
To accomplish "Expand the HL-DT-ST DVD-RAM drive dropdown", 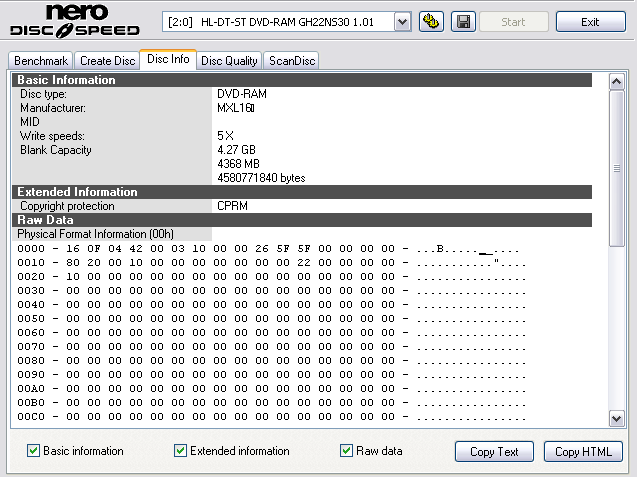I will [x=402, y=22].
